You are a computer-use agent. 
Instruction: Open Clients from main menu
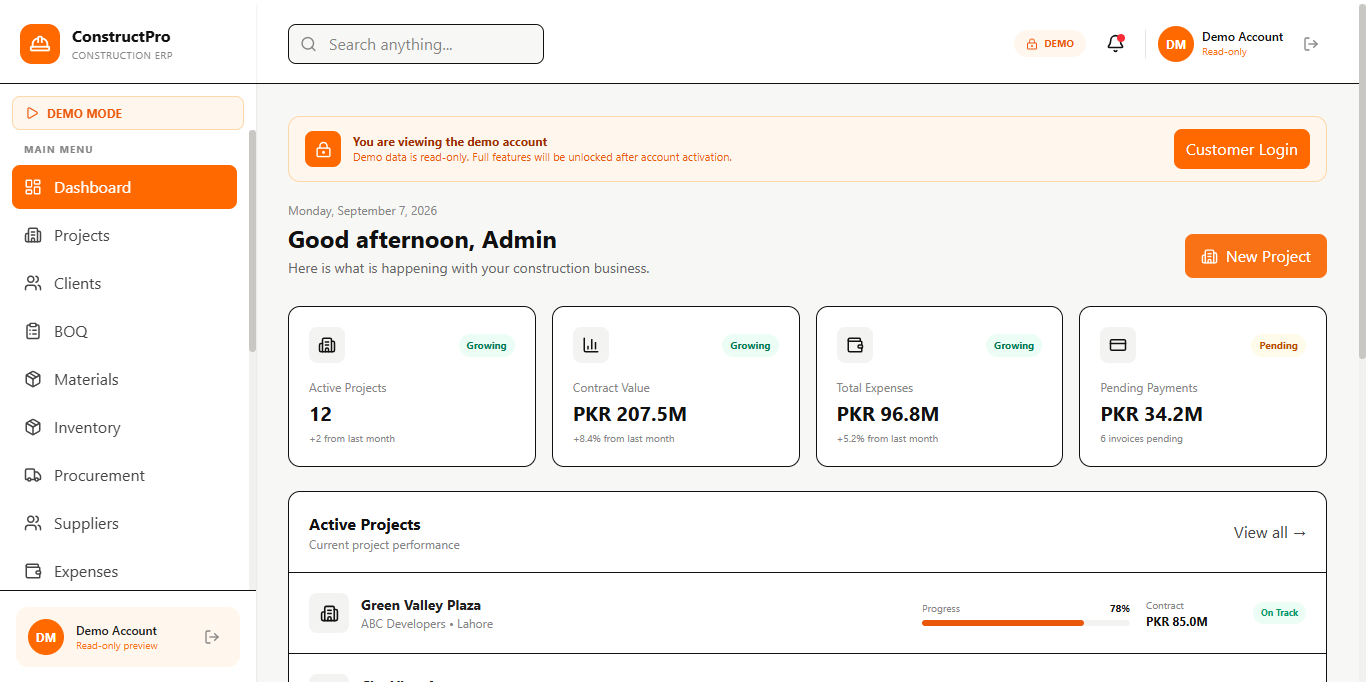tap(124, 283)
